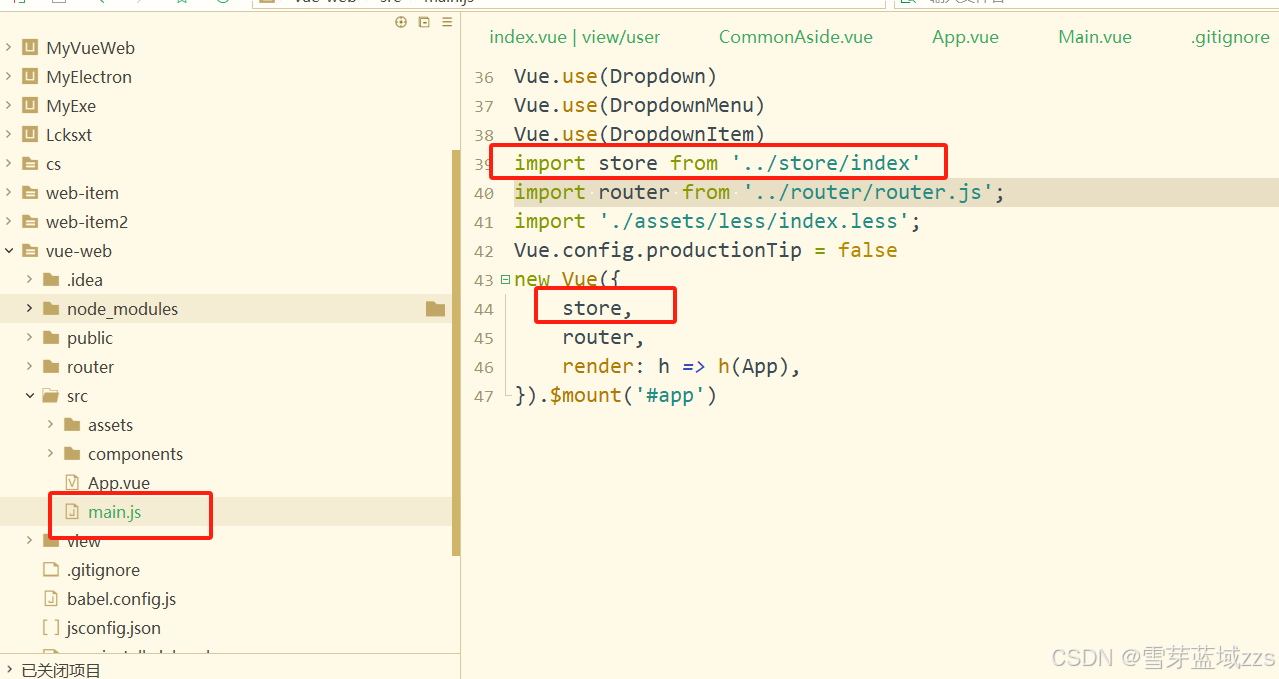The image size is (1279, 679).
Task: Open babel.config.js from the tree
Action: (121, 599)
